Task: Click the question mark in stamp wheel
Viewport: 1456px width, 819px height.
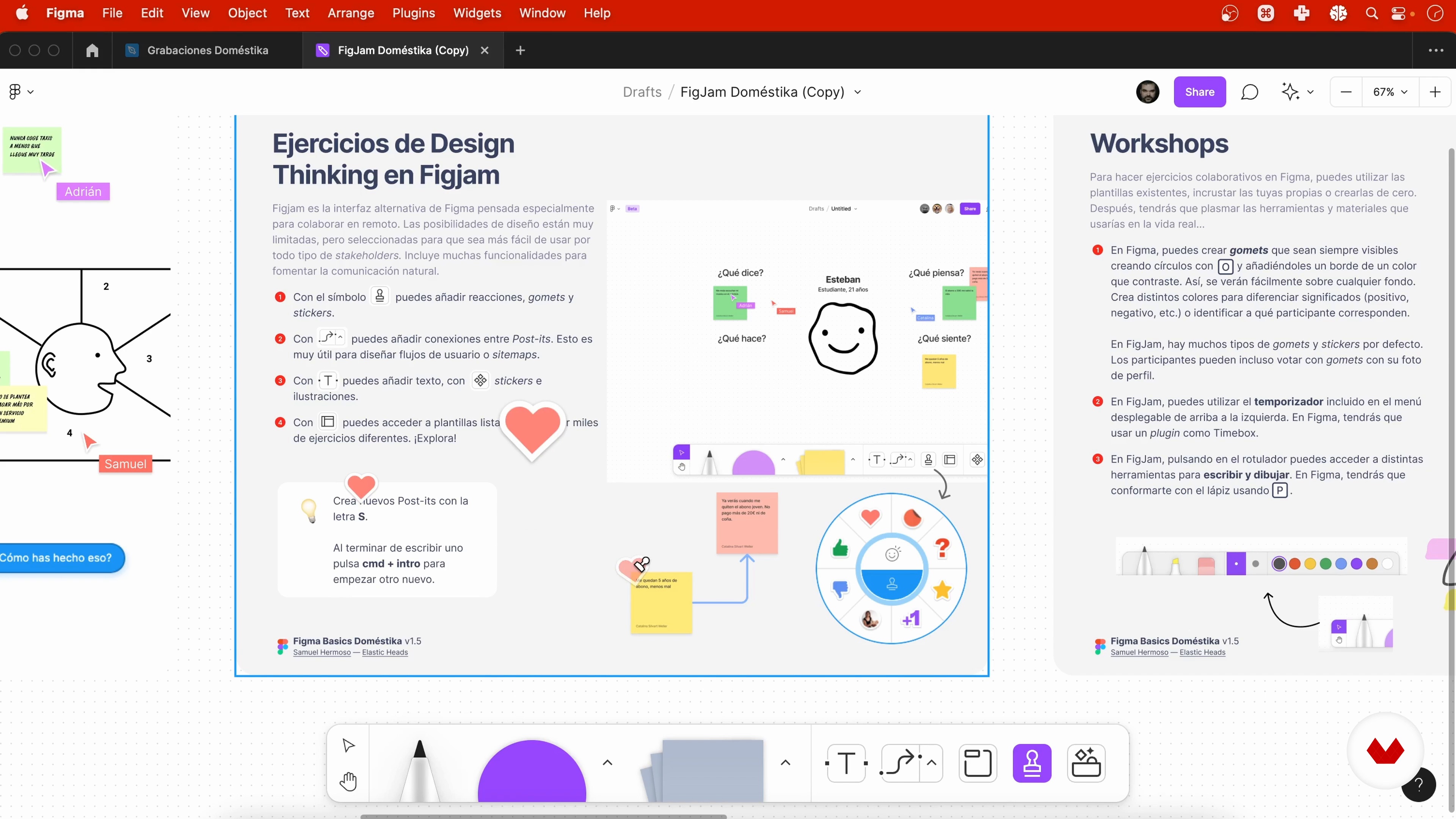Action: click(942, 548)
